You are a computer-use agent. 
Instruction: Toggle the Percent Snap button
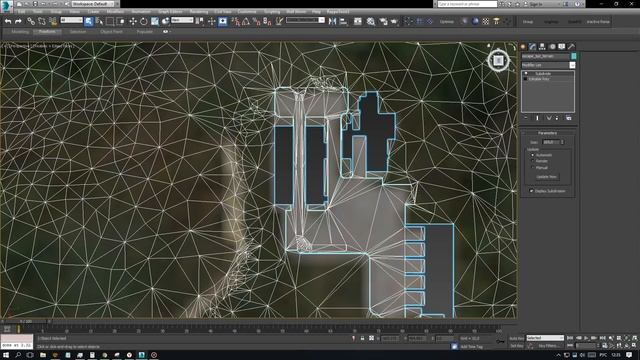tap(257, 21)
